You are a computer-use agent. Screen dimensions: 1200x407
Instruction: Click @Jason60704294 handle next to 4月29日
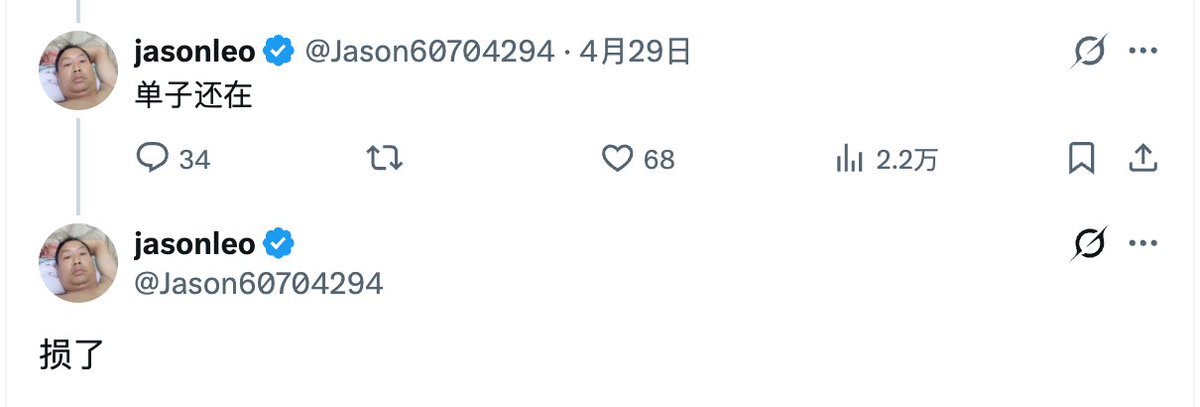pyautogui.click(x=429, y=51)
